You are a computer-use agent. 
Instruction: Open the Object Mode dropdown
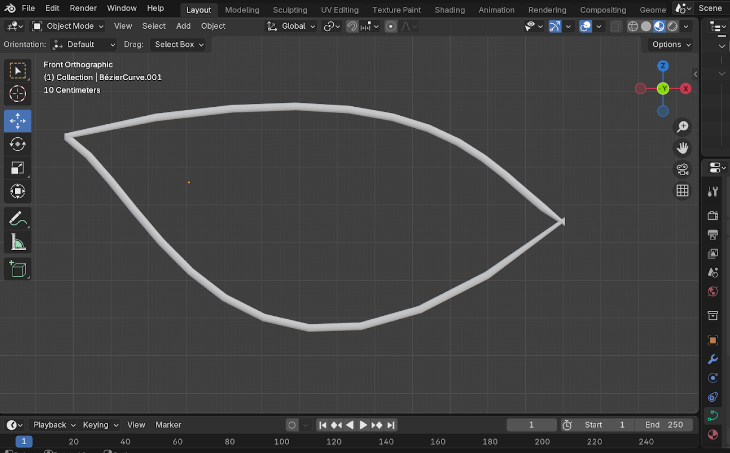pos(68,26)
